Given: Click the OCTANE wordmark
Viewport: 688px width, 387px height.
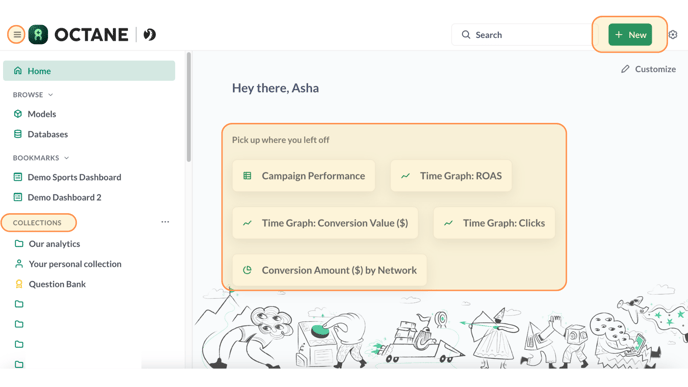Looking at the screenshot, I should click(91, 35).
